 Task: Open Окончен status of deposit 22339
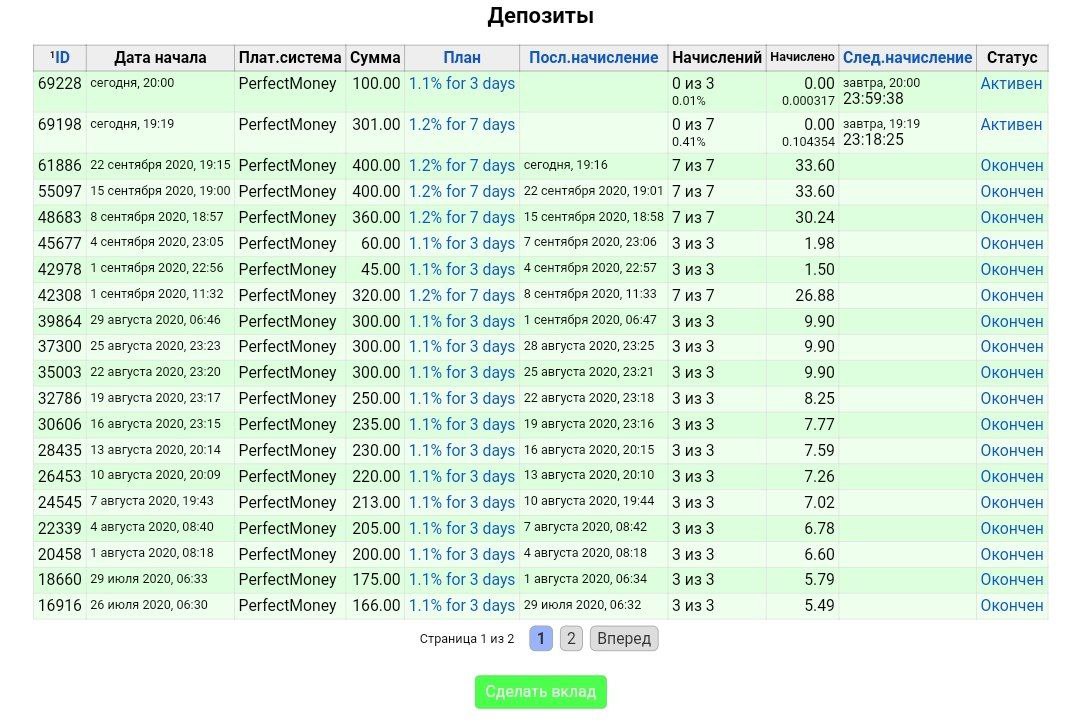(1012, 528)
